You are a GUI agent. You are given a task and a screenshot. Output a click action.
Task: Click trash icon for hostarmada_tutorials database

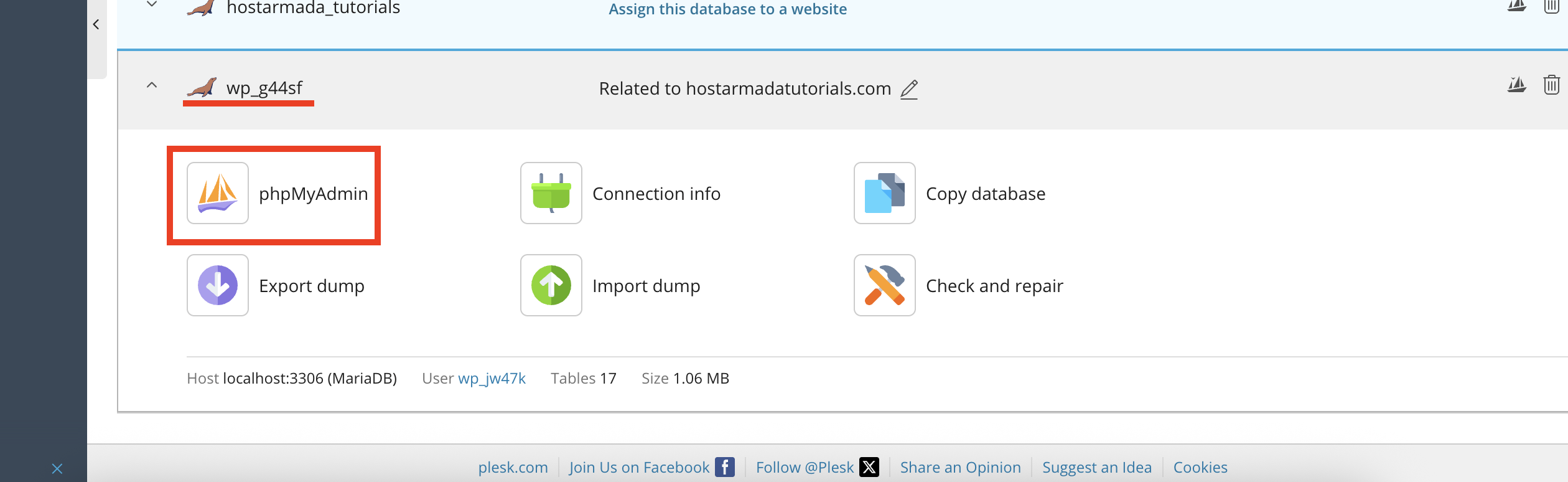1551,6
